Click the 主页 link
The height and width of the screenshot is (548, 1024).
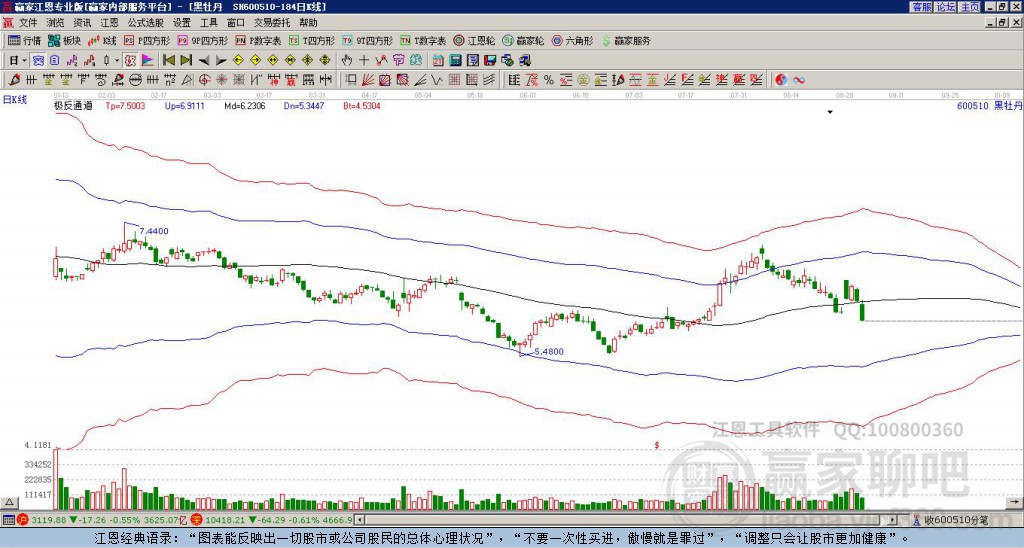pyautogui.click(x=970, y=7)
